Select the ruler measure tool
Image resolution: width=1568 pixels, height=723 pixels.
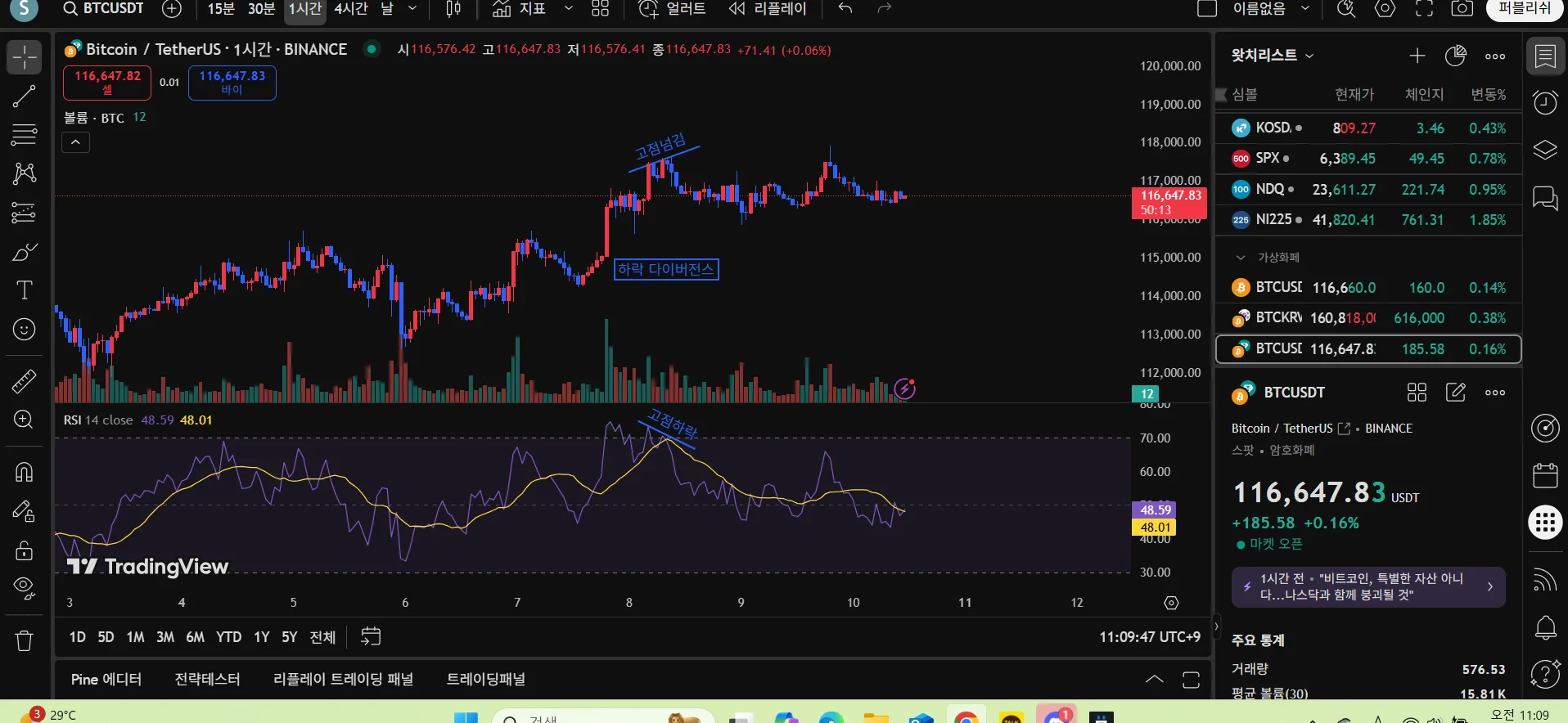tap(24, 381)
